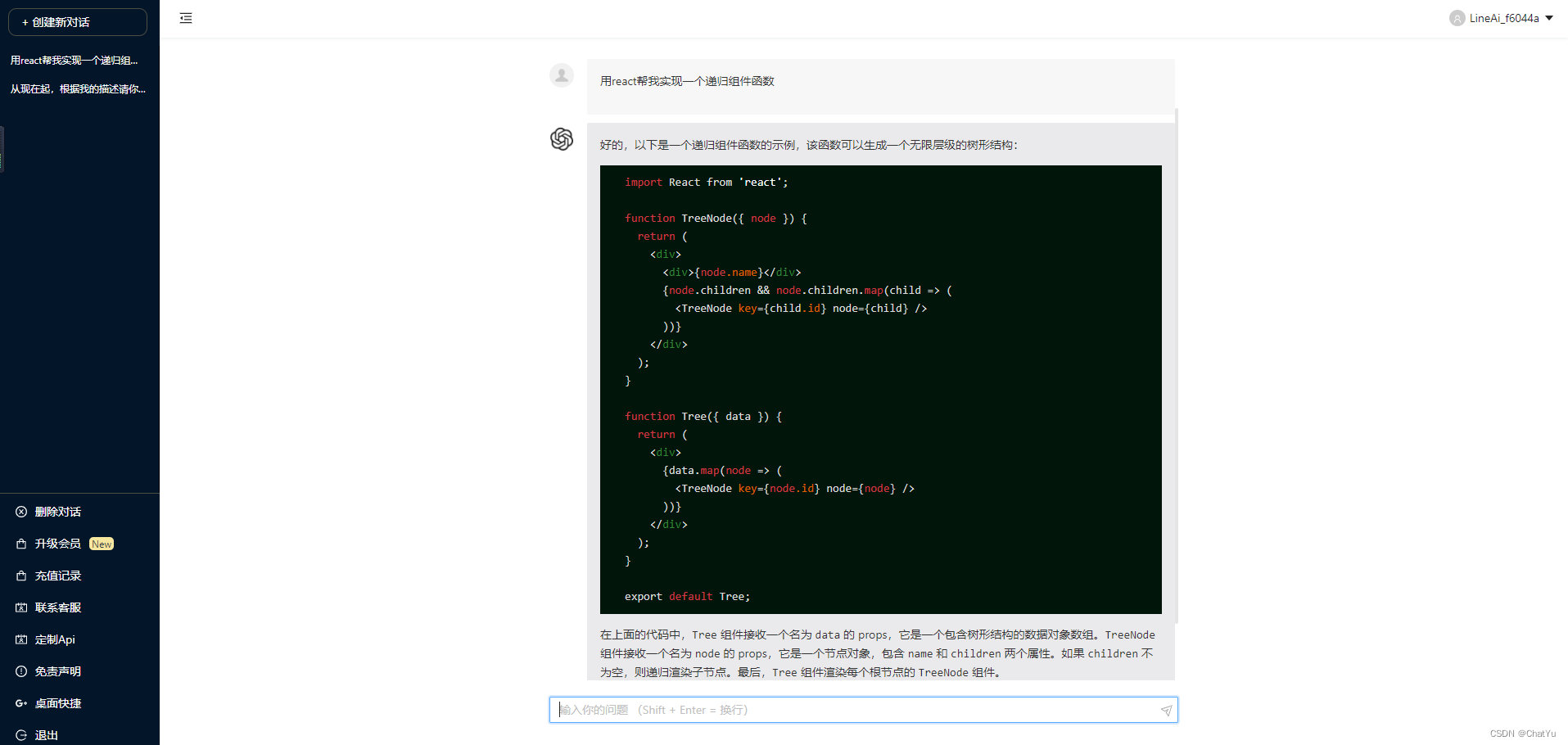This screenshot has width=1568, height=745.
Task: Click the New badge next to 升级会员
Action: click(102, 544)
